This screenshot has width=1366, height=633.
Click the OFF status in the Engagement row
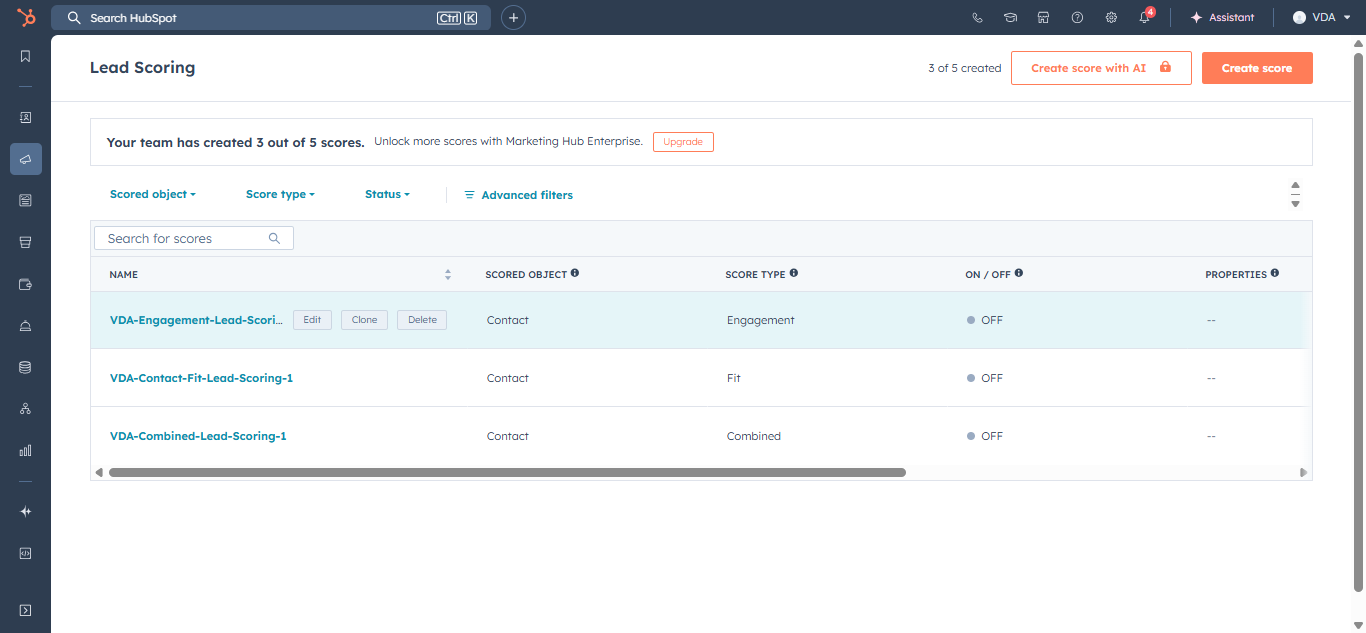(x=985, y=320)
